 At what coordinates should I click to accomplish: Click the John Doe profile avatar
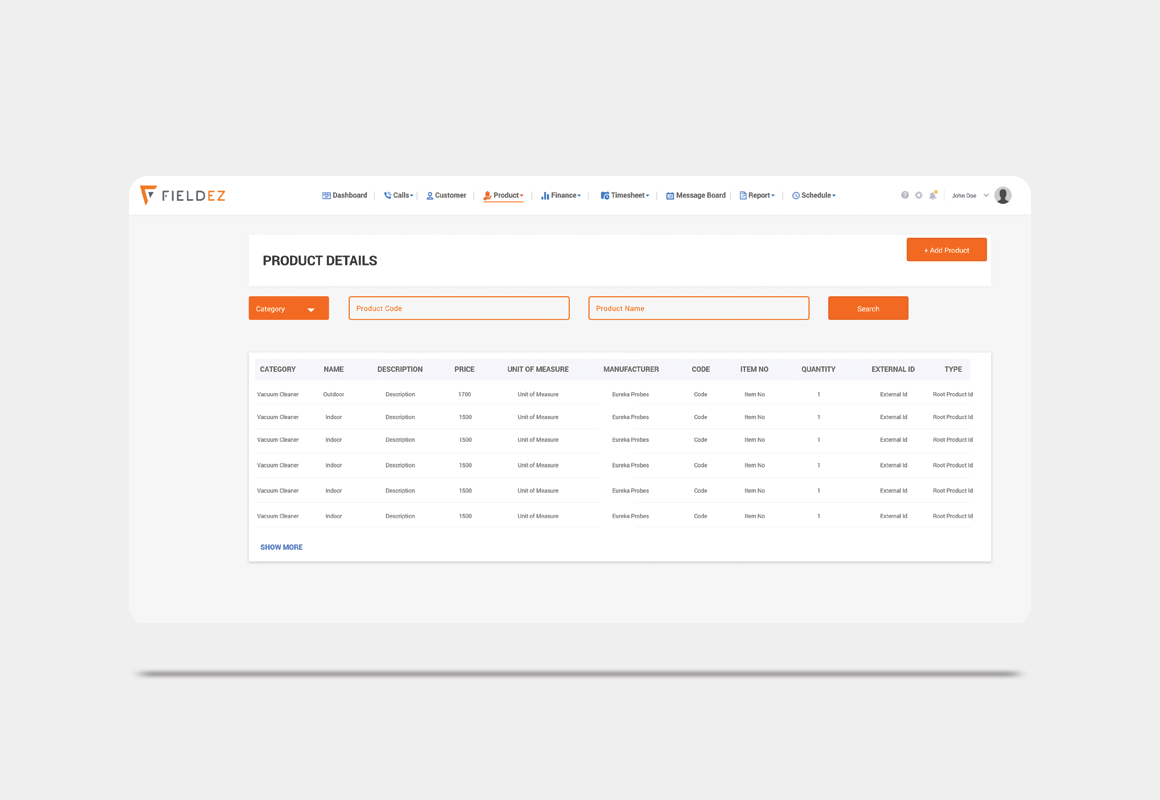point(1003,196)
